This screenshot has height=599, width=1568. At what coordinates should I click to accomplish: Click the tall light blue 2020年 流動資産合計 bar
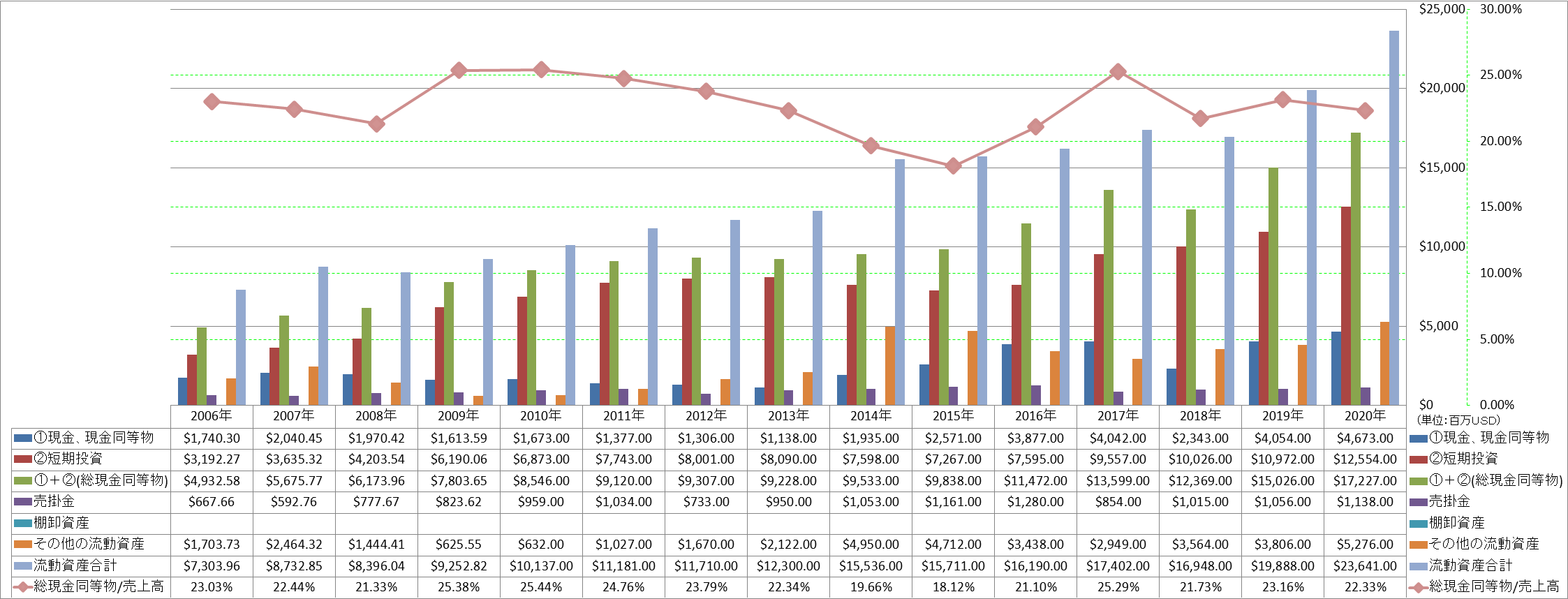click(1393, 218)
